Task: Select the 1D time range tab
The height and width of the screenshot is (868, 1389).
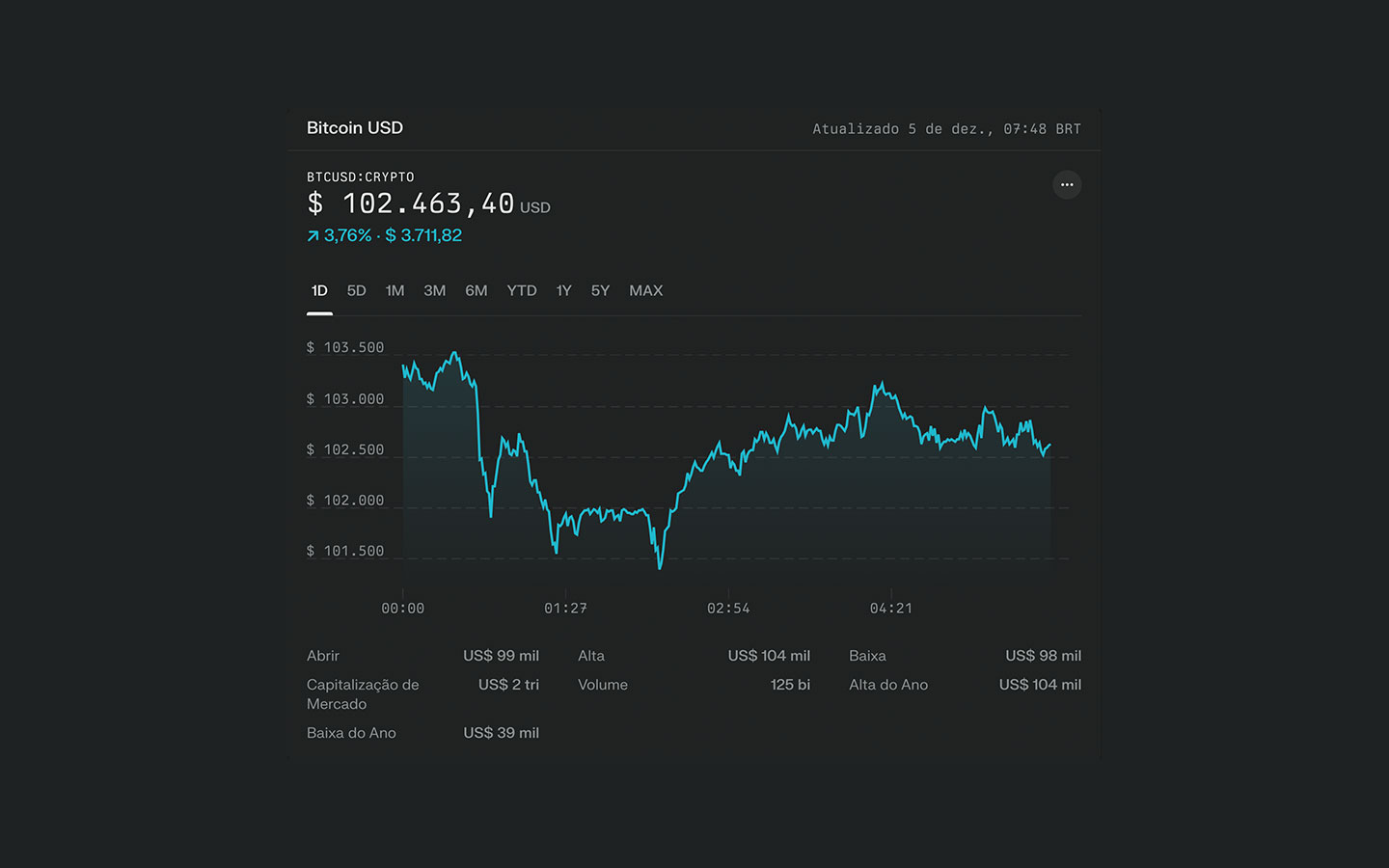Action: click(319, 290)
